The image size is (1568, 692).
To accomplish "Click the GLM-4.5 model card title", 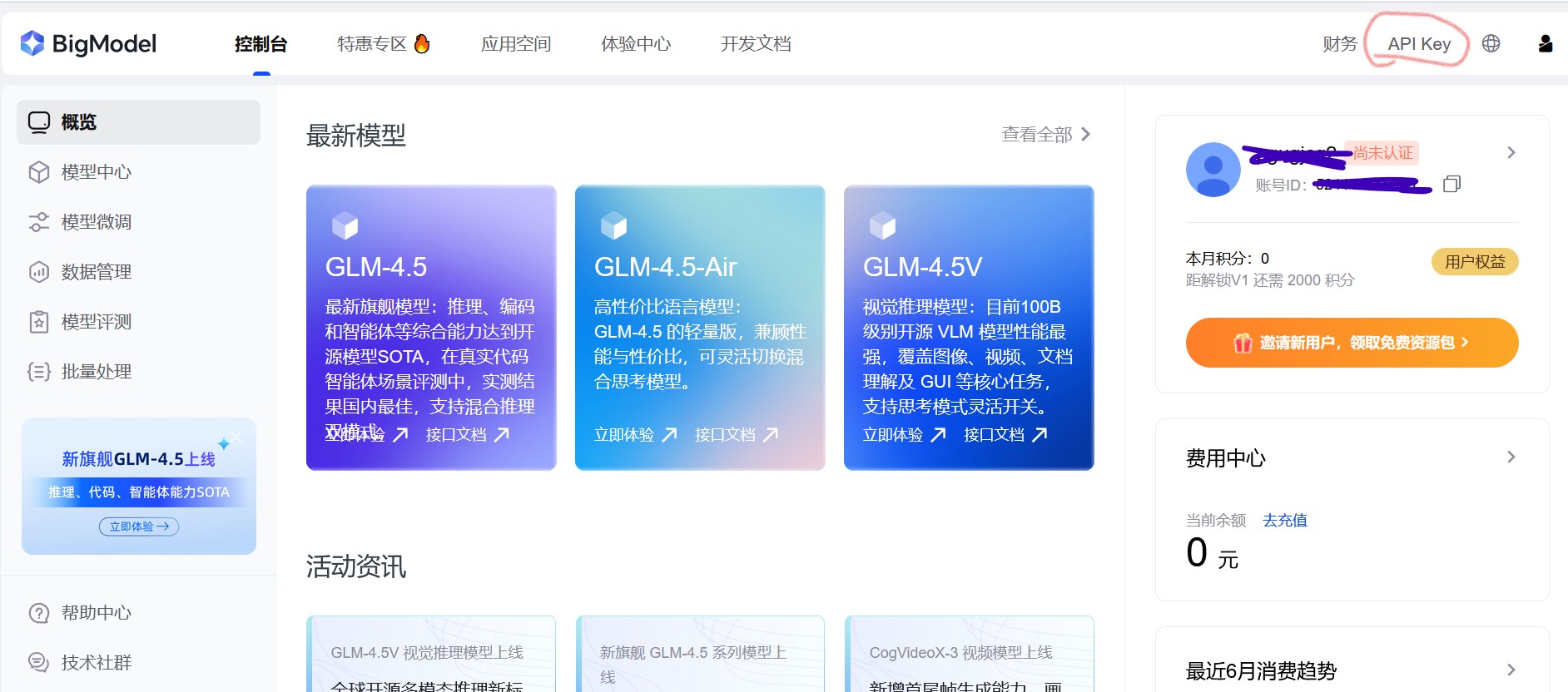I will click(376, 267).
